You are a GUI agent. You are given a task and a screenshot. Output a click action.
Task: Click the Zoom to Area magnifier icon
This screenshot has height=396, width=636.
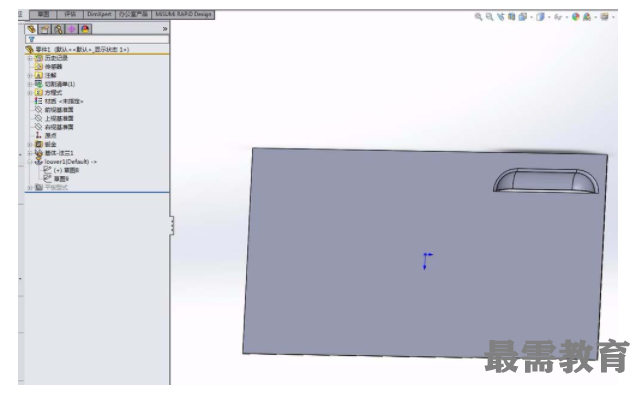pos(490,17)
